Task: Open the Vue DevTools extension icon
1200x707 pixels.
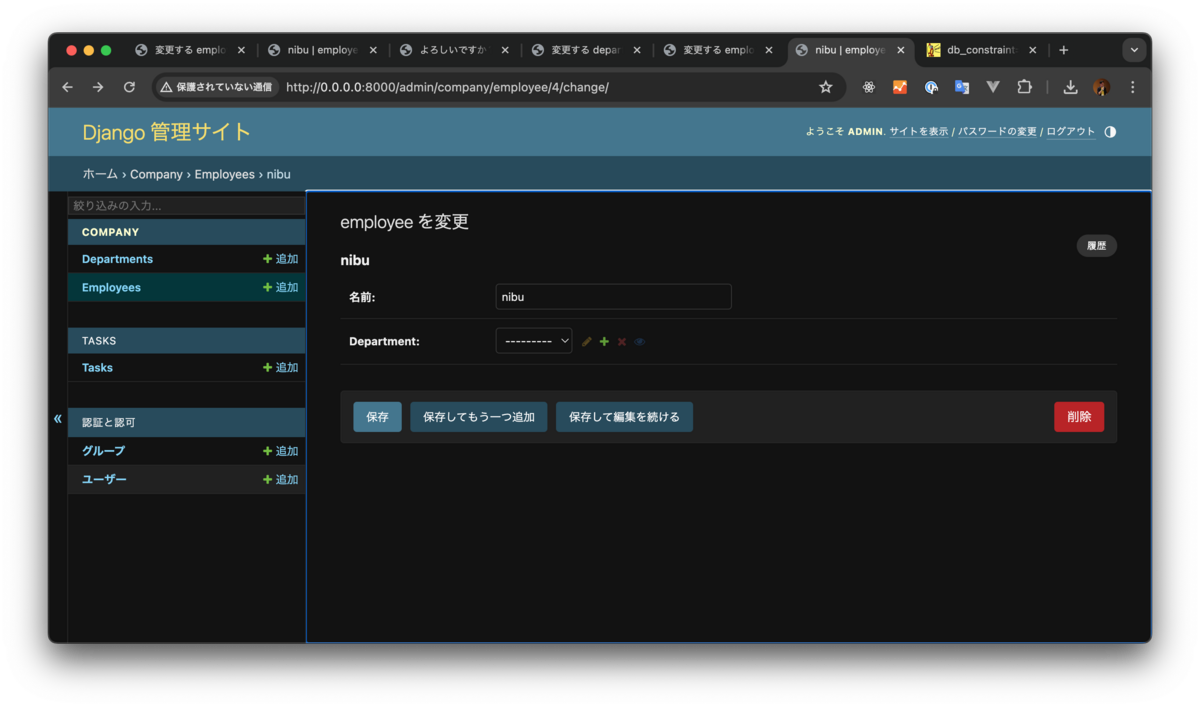Action: [992, 87]
